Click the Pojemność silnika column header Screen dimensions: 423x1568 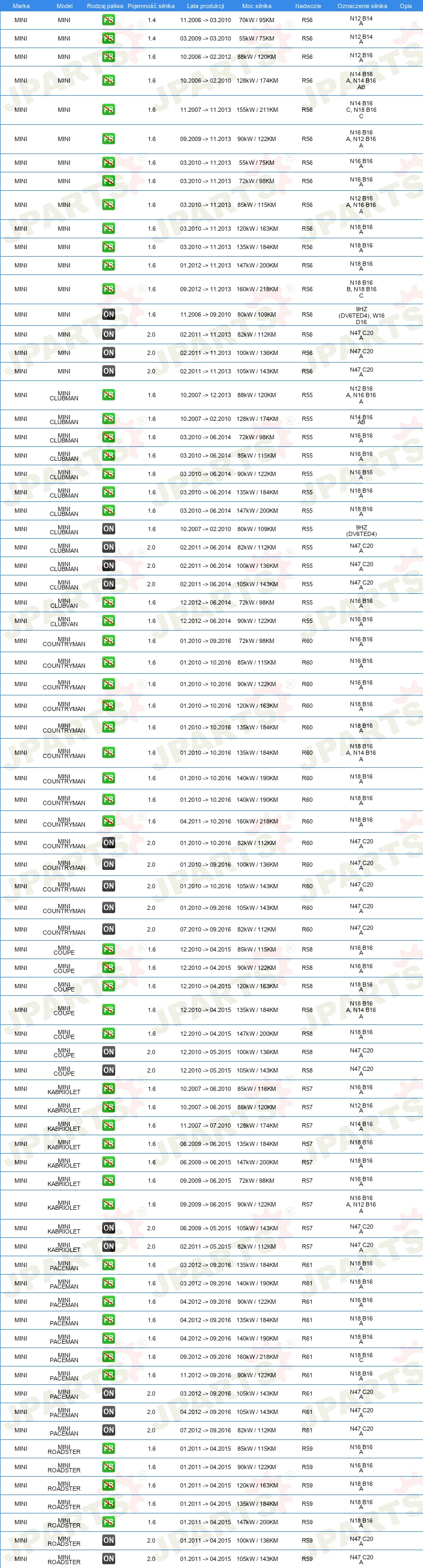151,6
